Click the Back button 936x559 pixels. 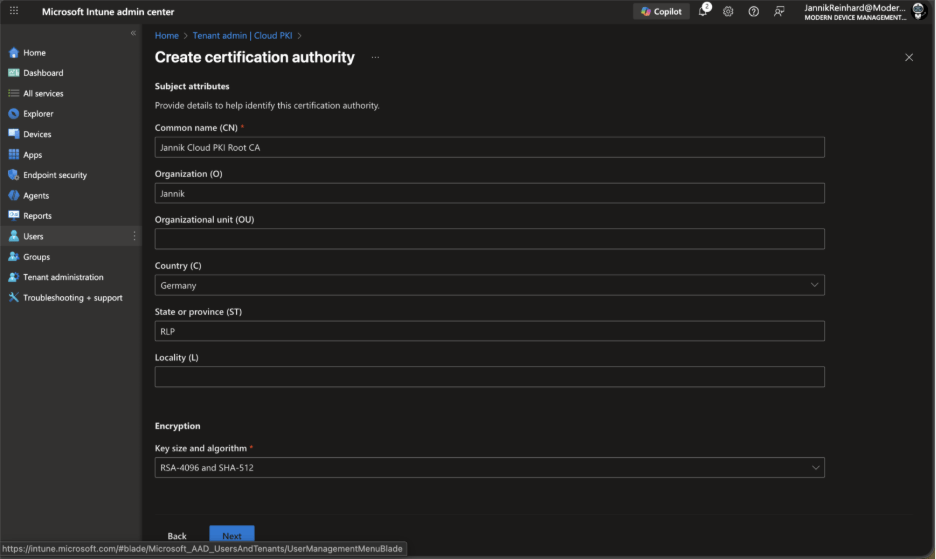coord(177,536)
